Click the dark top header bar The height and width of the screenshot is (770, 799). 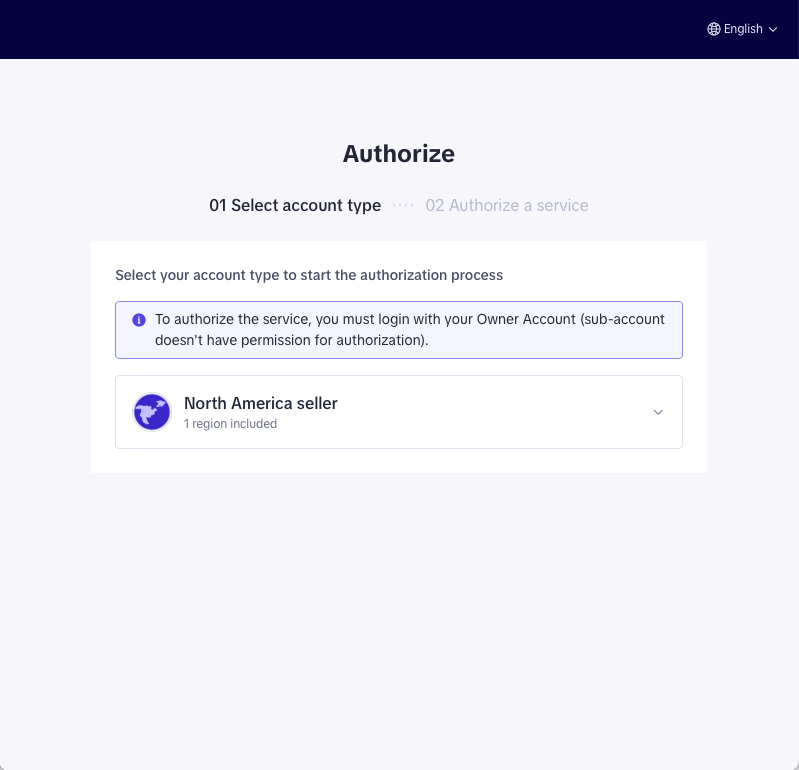point(400,29)
